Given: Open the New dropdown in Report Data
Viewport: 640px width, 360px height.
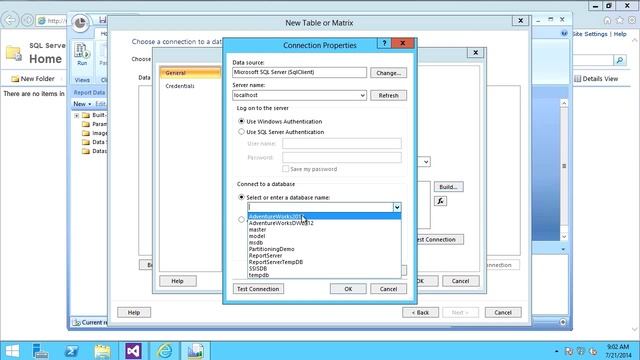Looking at the screenshot, I should (82, 104).
